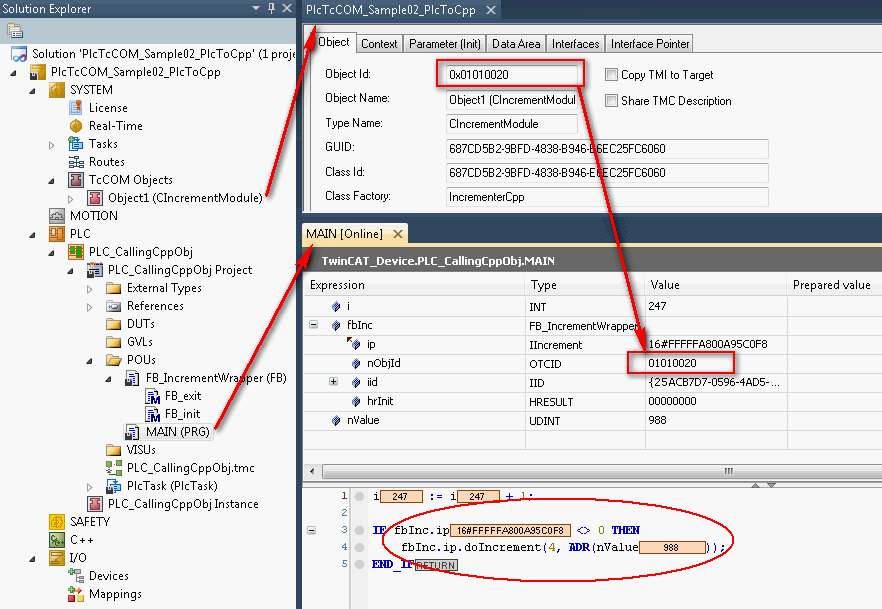The width and height of the screenshot is (882, 609).
Task: Click the MAIN (PRG) icon
Action: [132, 432]
